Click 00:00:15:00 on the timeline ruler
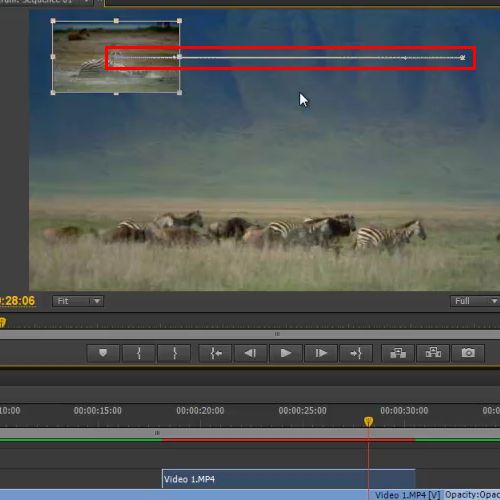Viewport: 500px width, 500px height. pyautogui.click(x=98, y=411)
